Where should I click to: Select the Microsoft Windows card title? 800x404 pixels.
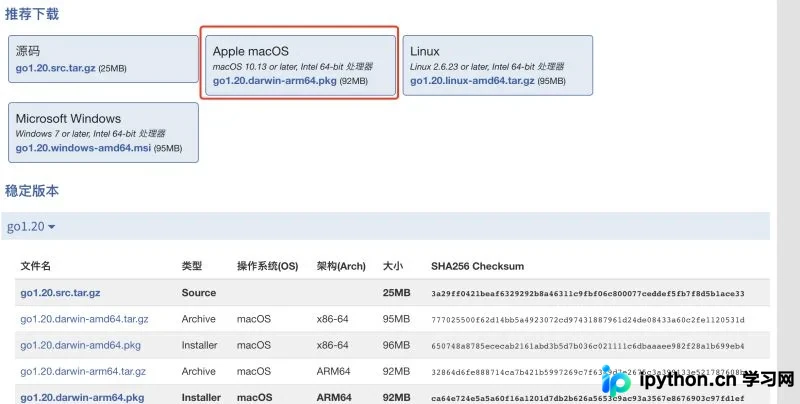click(68, 118)
